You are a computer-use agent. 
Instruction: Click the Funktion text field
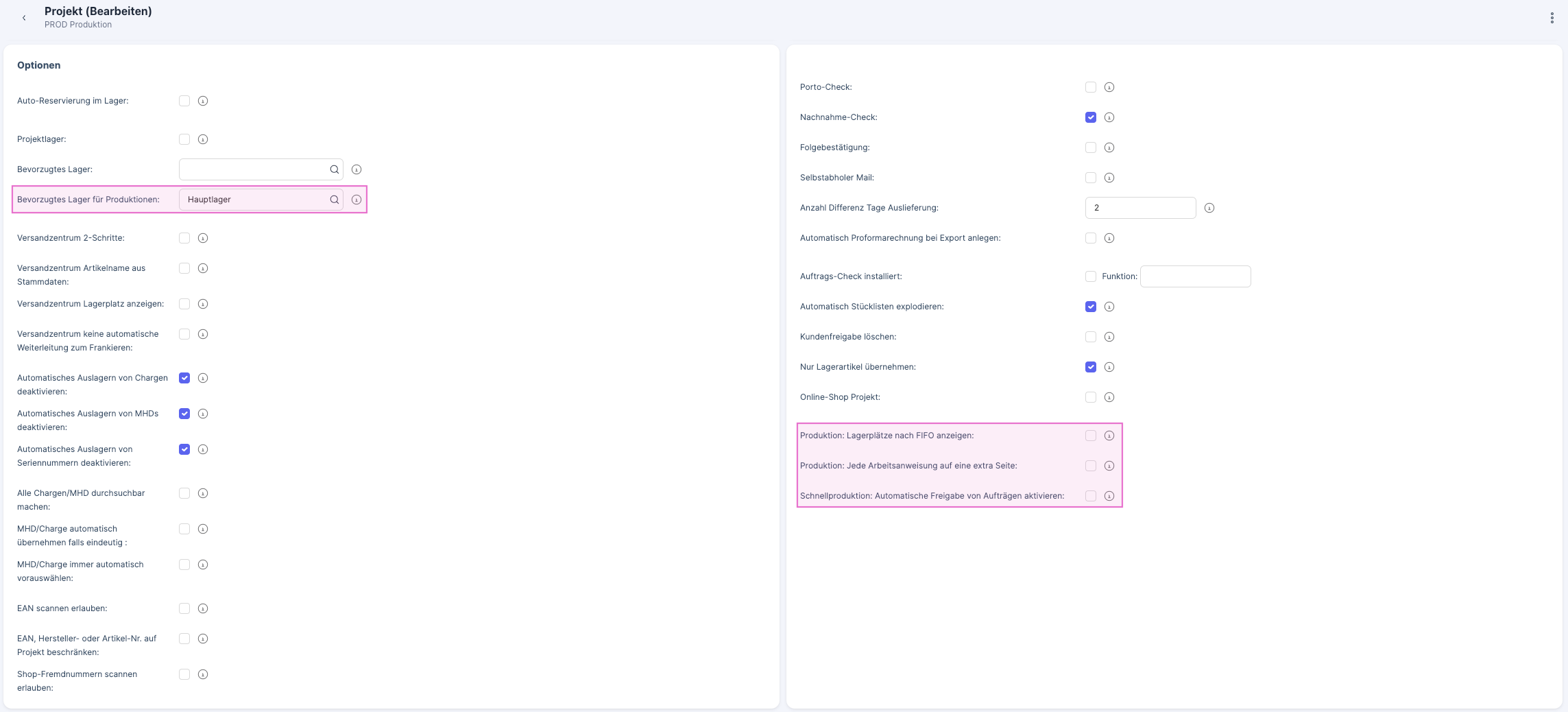coord(1195,276)
